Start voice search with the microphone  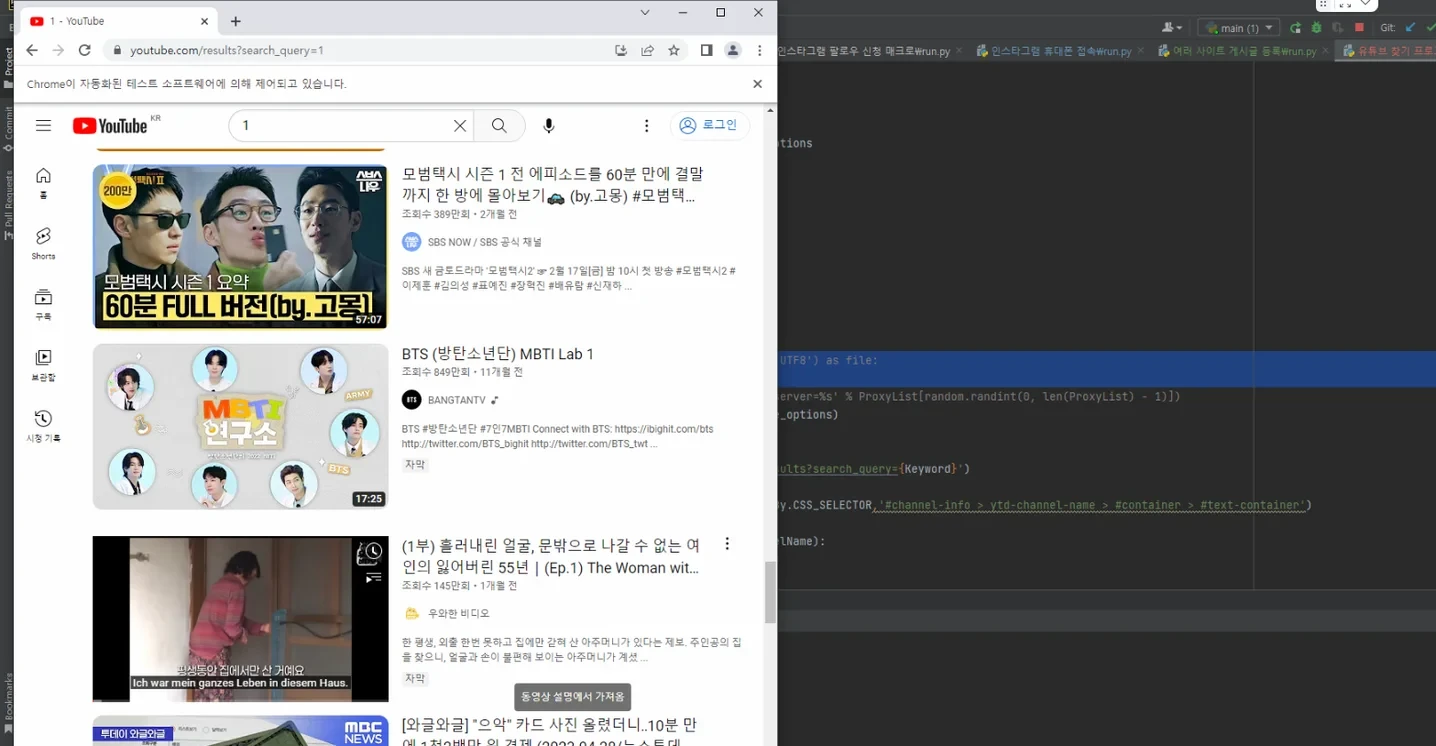click(548, 125)
